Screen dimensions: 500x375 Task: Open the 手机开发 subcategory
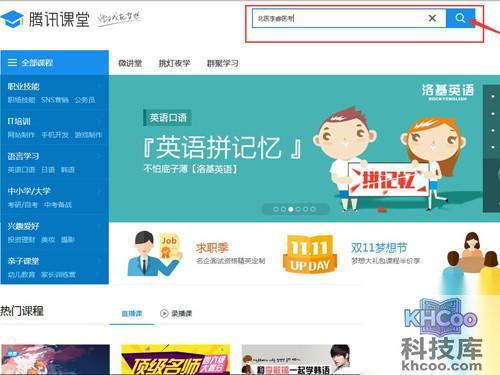[x=55, y=135]
